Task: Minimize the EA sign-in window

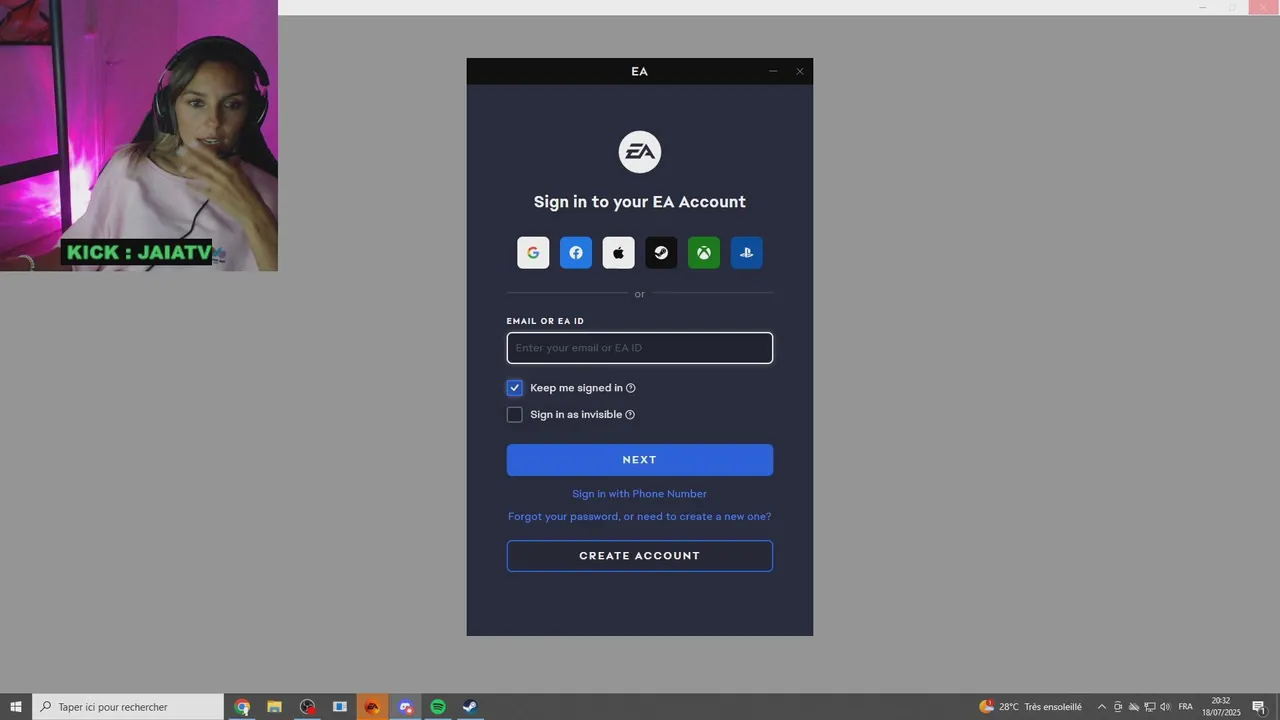Action: tap(773, 71)
